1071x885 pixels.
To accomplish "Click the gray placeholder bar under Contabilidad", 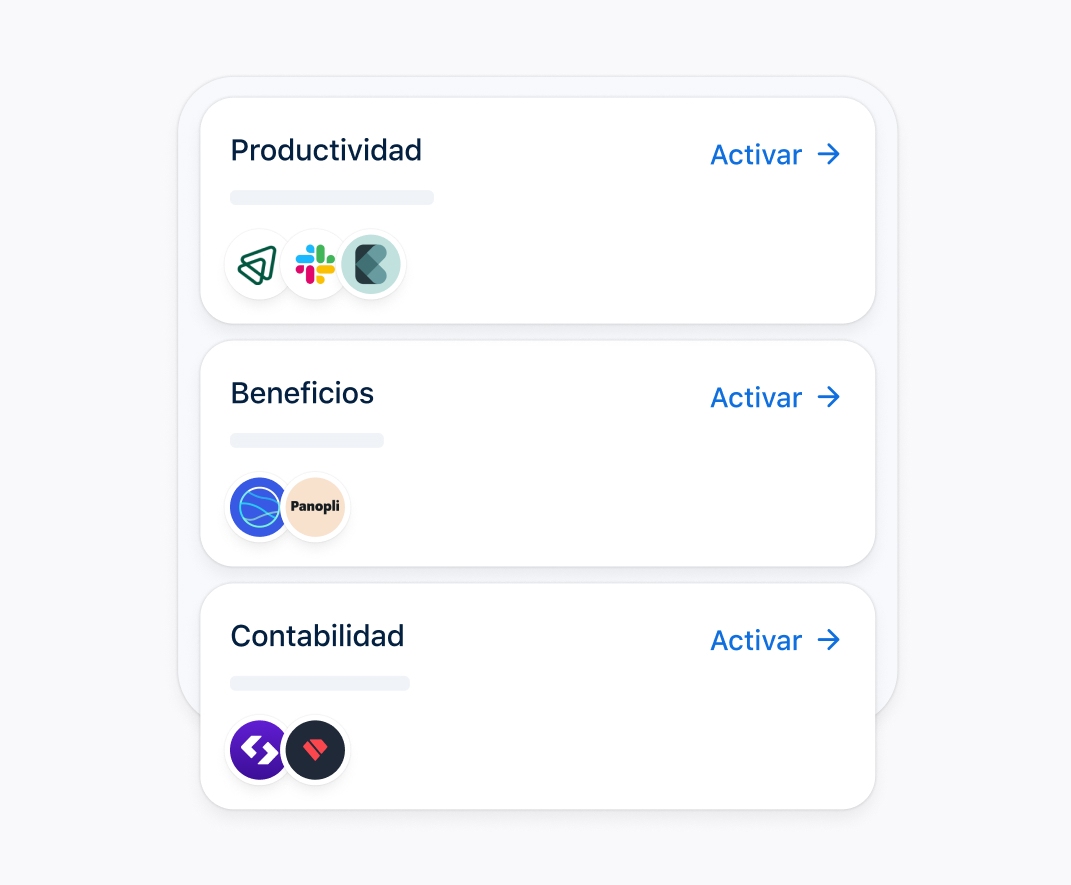I will (x=320, y=684).
